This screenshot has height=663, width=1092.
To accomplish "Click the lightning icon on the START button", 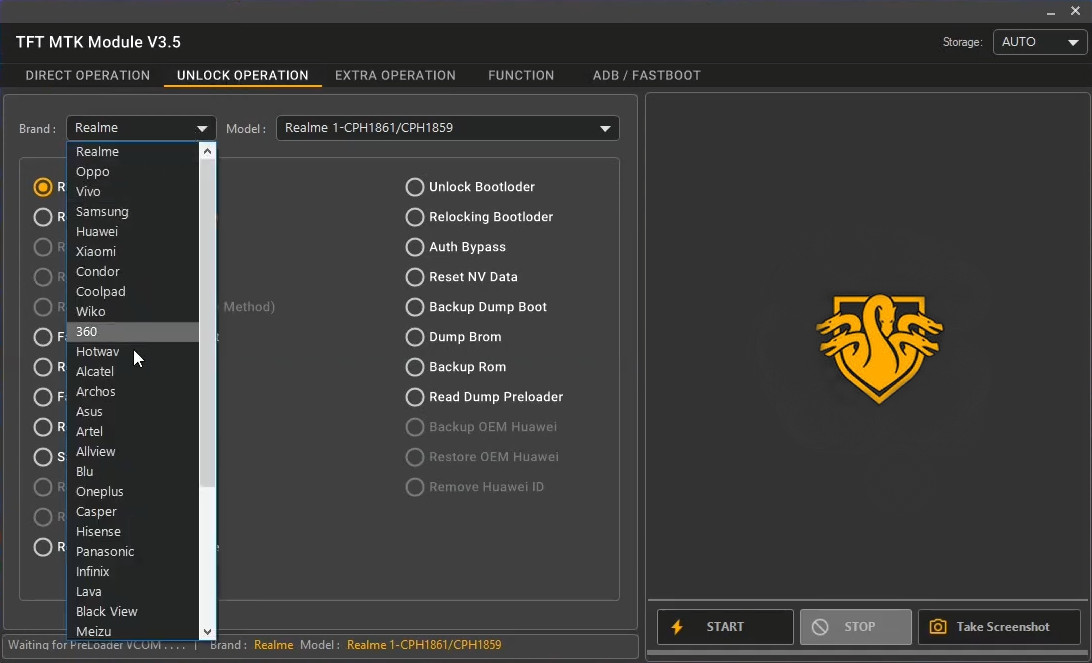I will click(x=678, y=627).
